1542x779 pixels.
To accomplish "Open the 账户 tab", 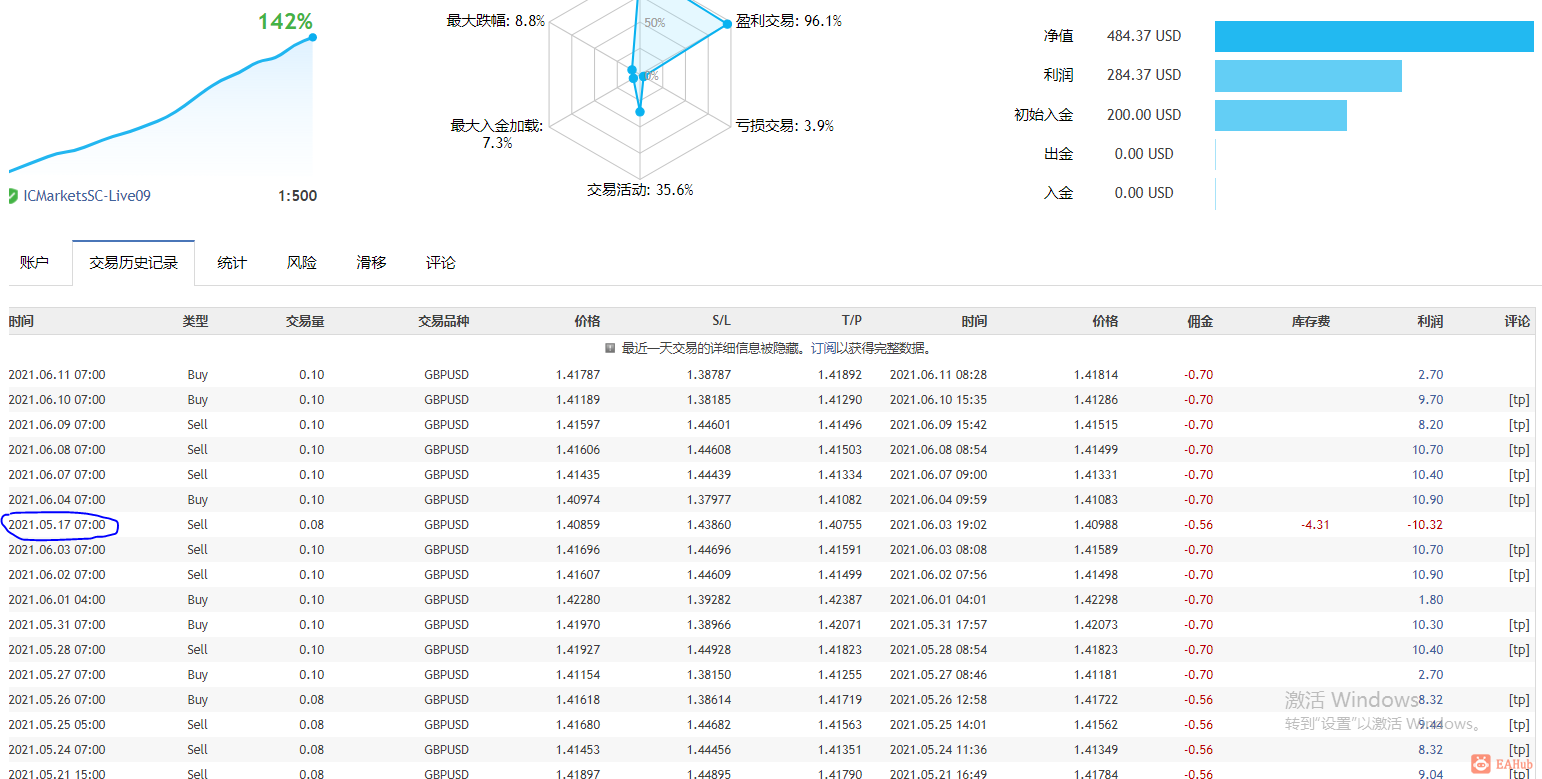I will pyautogui.click(x=34, y=262).
